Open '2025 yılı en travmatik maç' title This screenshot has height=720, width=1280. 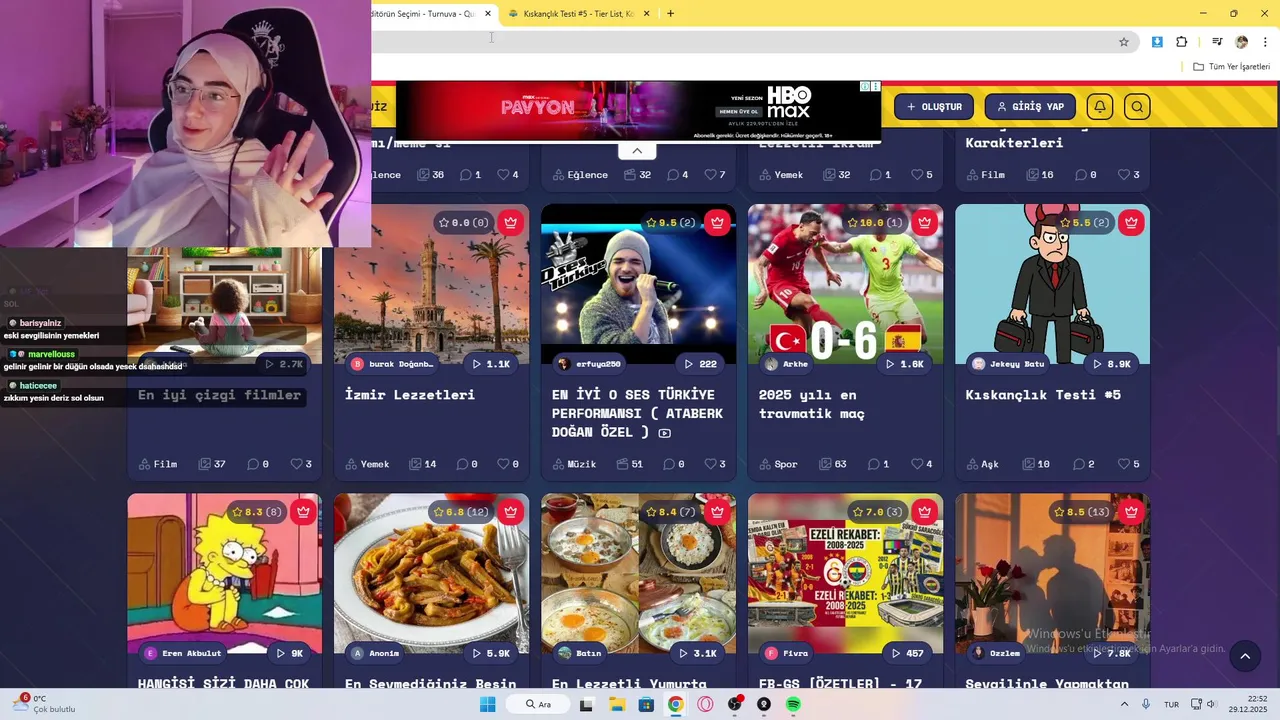[812, 404]
